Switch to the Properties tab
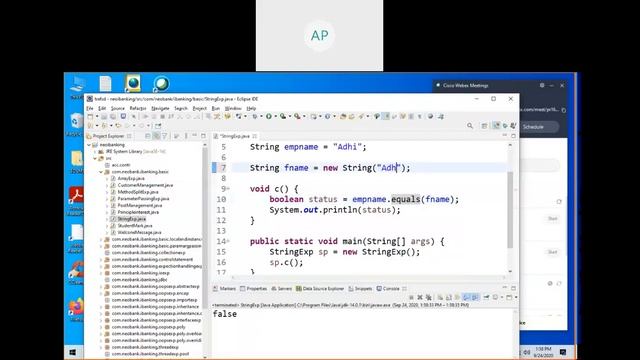Image resolution: width=640 pixels, height=360 pixels. coord(253,289)
